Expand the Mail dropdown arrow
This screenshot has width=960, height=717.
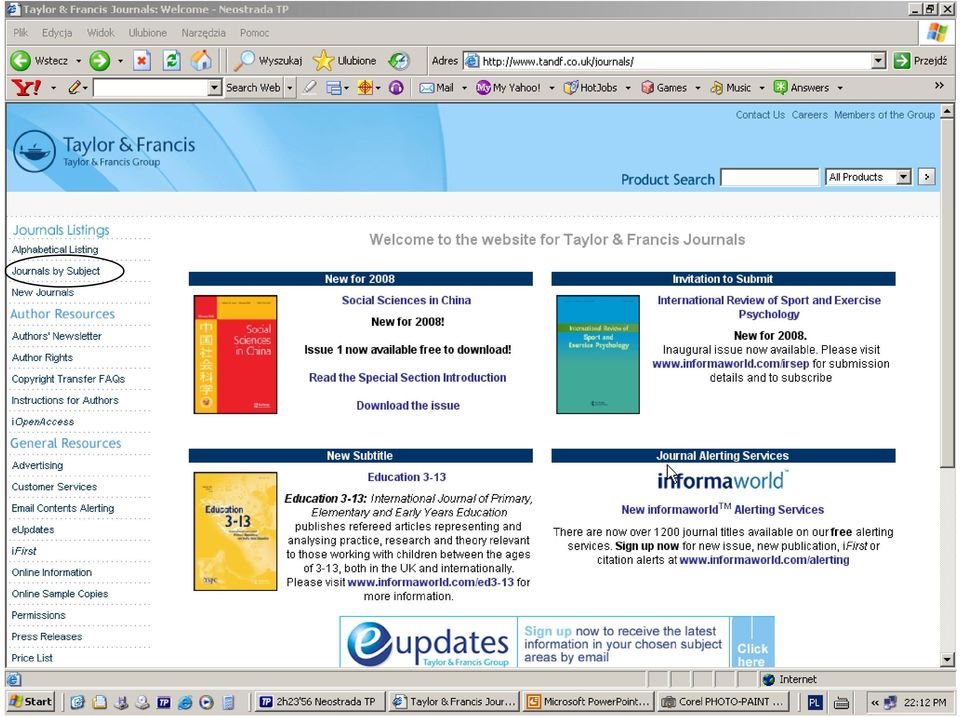464,88
